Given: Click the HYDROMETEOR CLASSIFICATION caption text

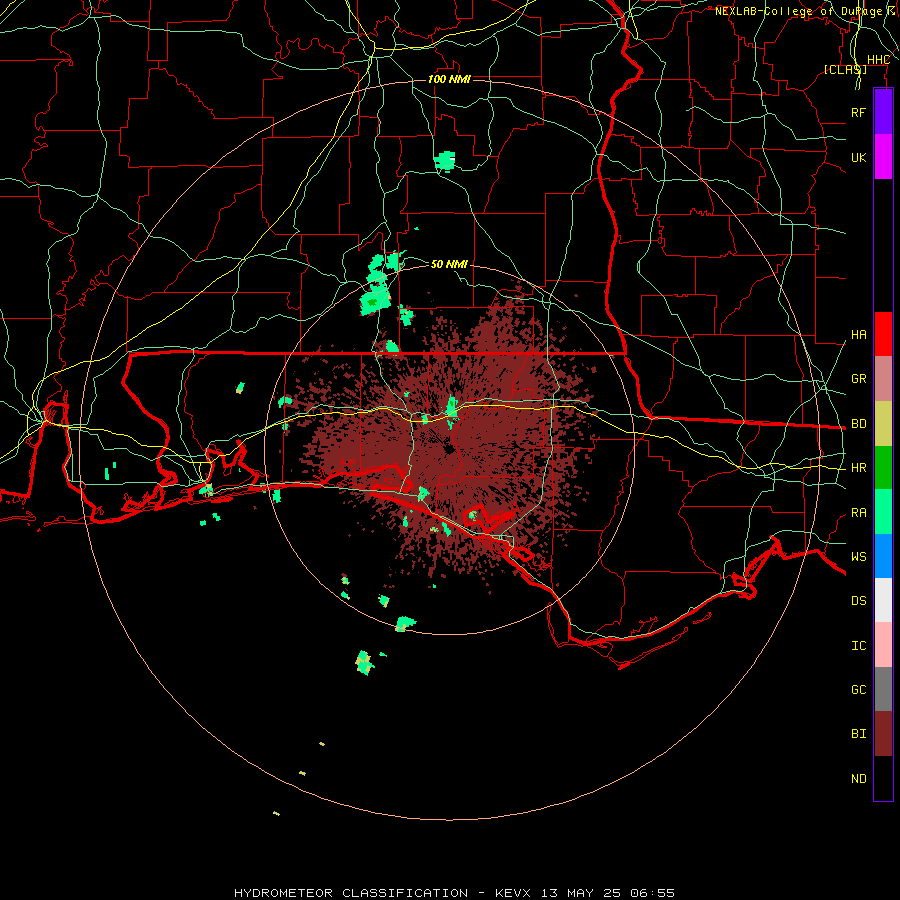Looking at the screenshot, I should [351, 893].
